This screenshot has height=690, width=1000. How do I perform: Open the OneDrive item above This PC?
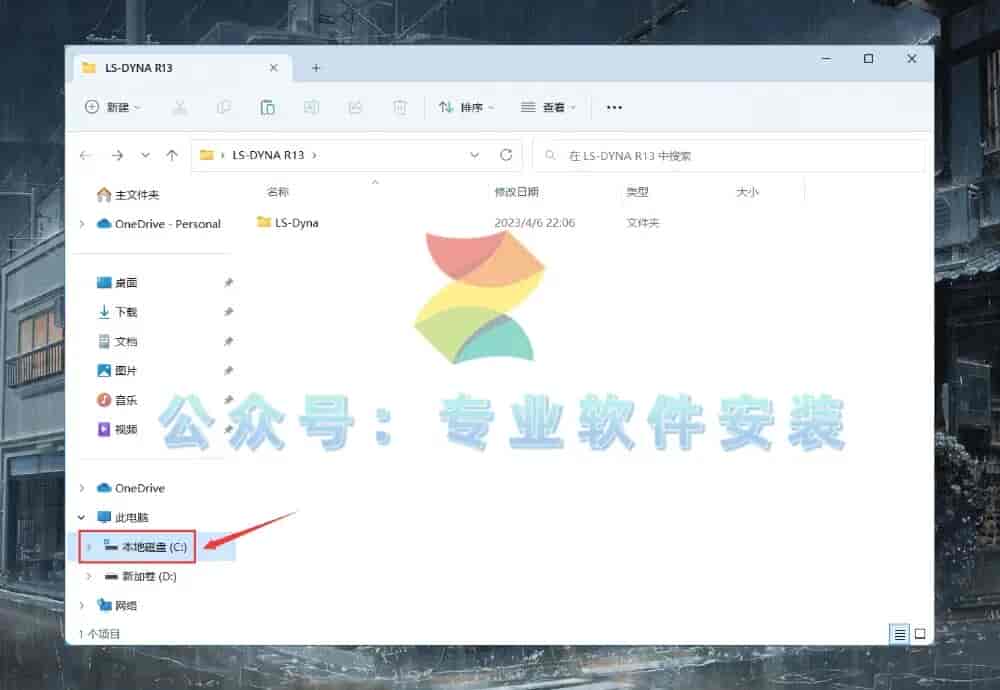(130, 488)
